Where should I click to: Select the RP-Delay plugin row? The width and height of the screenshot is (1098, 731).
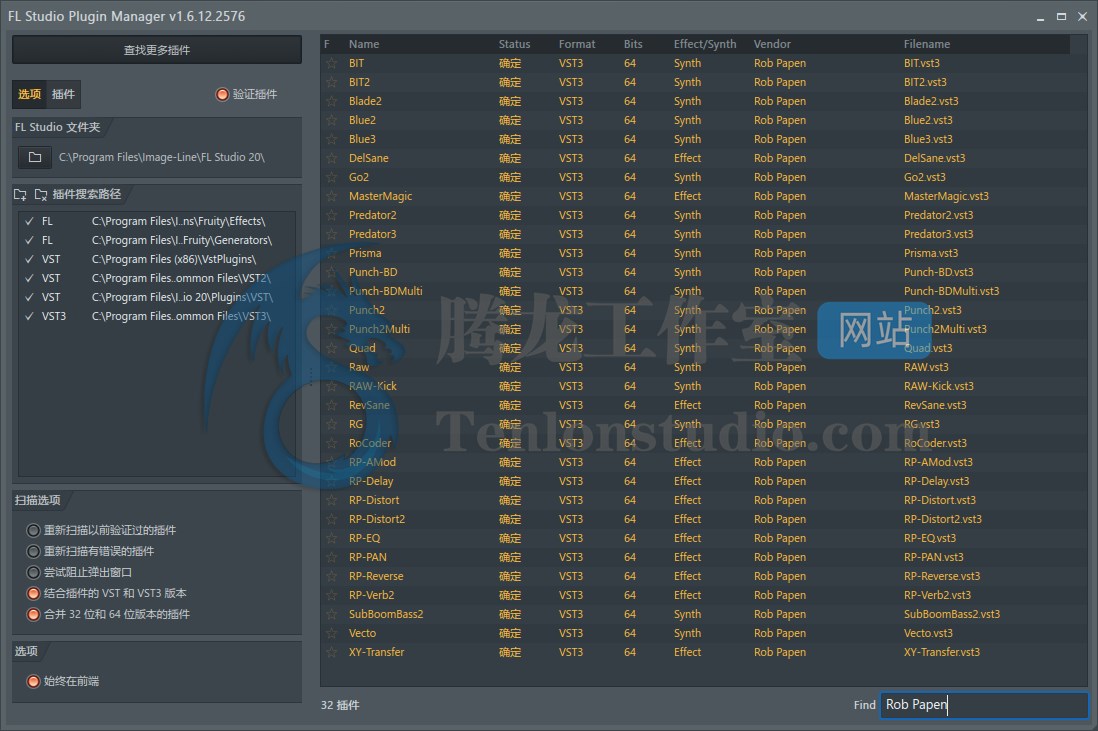coord(702,481)
